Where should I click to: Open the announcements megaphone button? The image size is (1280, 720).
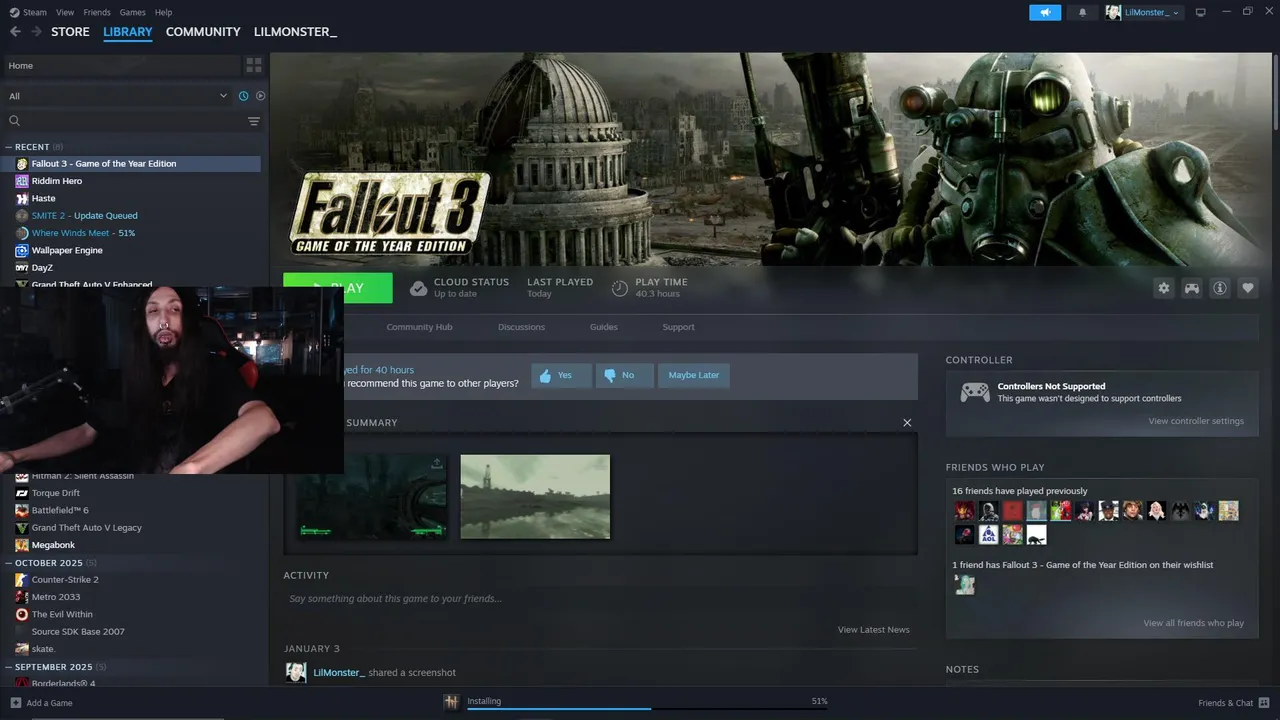click(x=1045, y=12)
